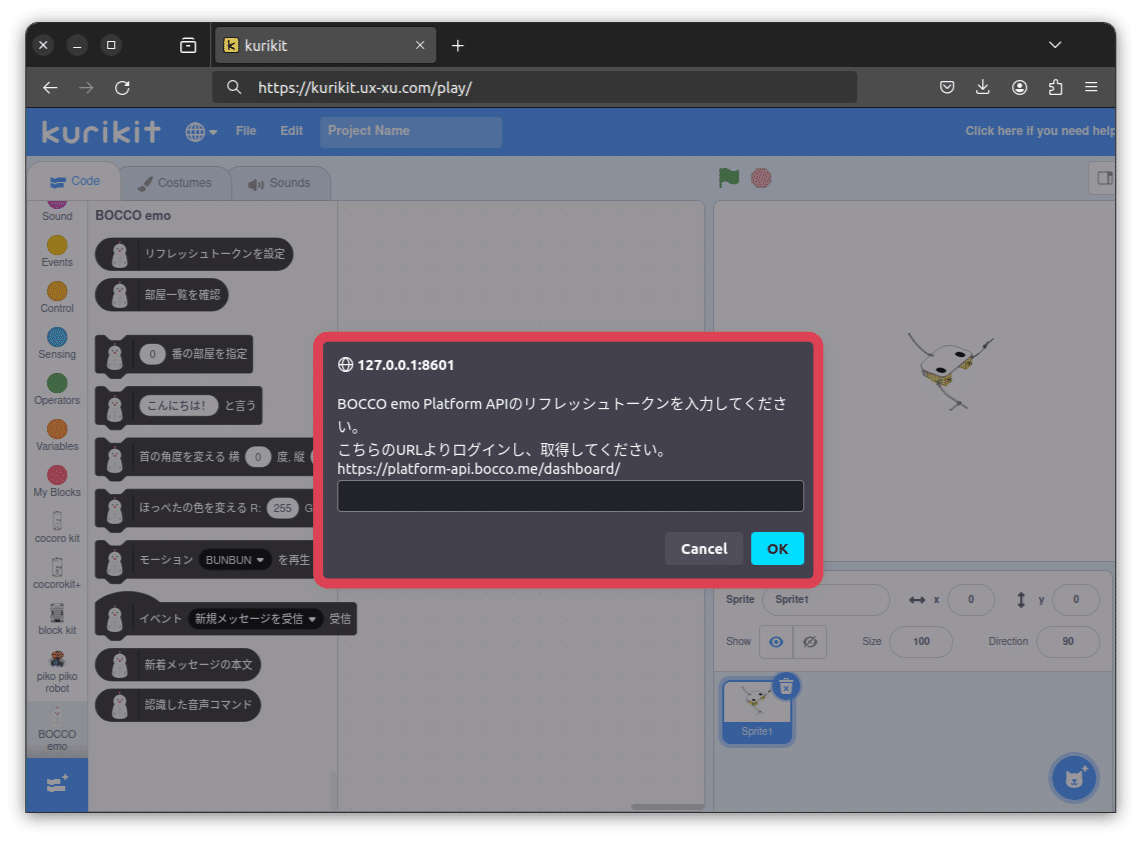Delete Sprite1 using the trash icon
Viewport: 1142px width, 842px height.
[786, 687]
